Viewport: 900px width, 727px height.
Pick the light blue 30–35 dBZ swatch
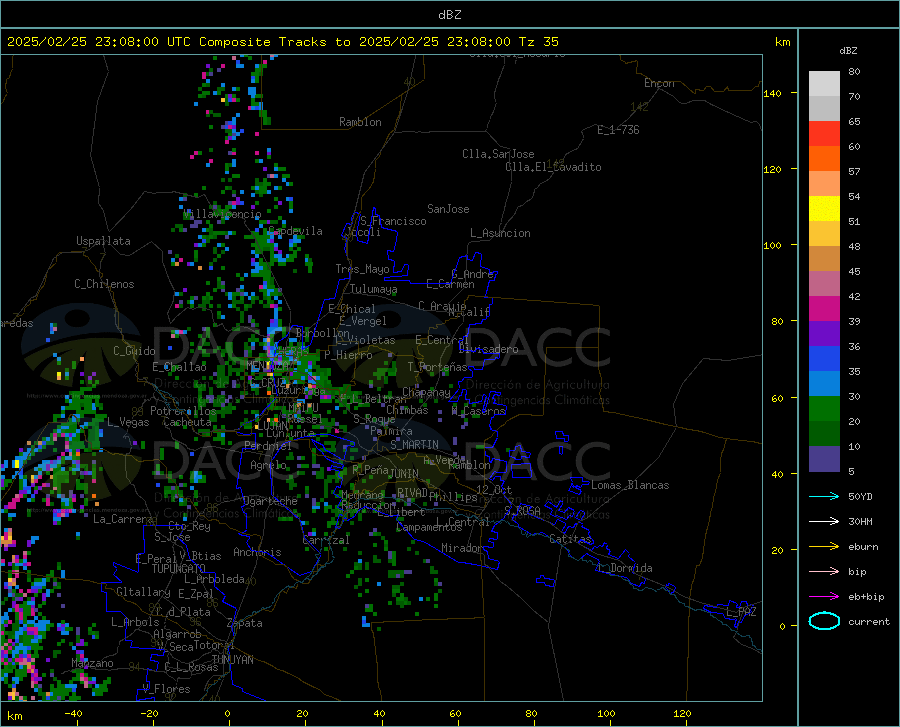[x=824, y=384]
